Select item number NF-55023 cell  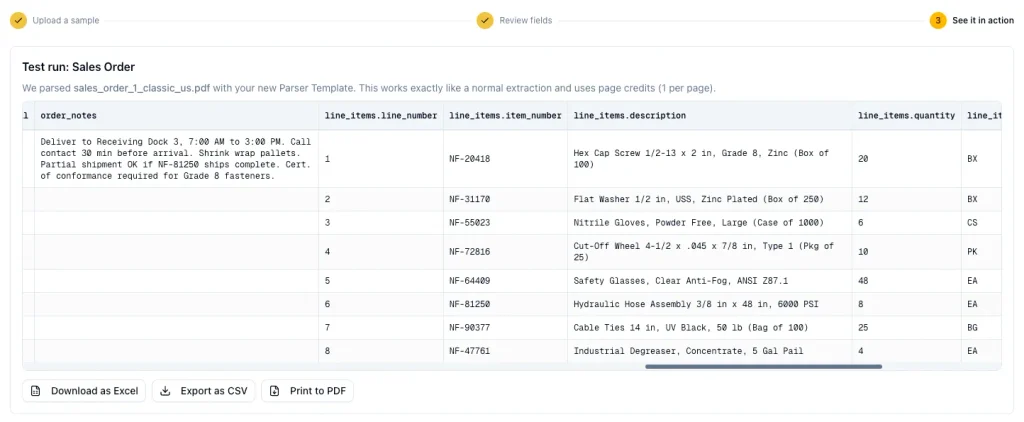505,223
